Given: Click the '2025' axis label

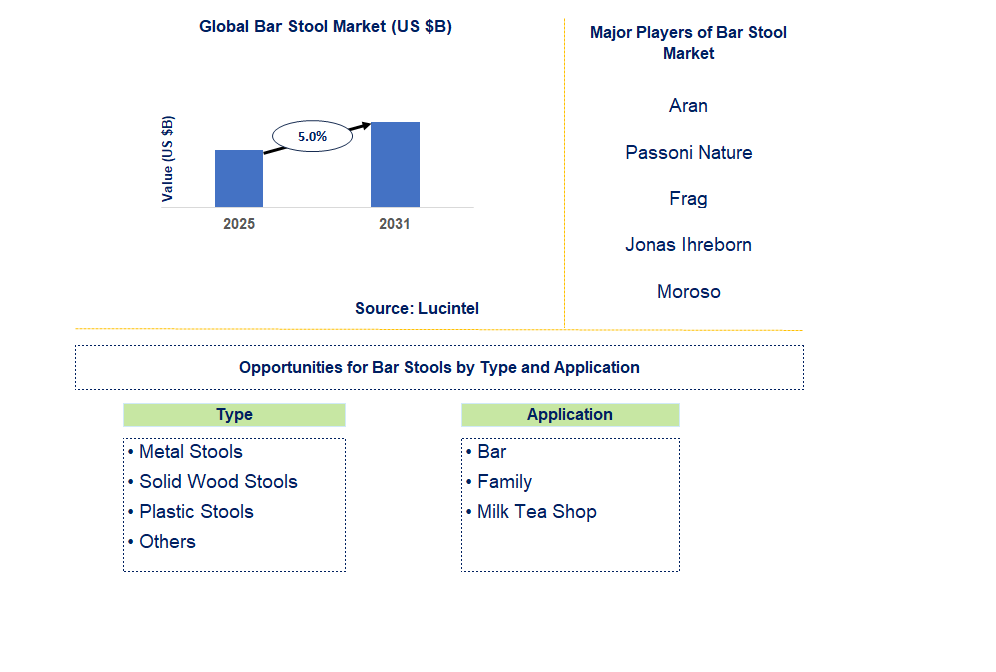Looking at the screenshot, I should 239,224.
